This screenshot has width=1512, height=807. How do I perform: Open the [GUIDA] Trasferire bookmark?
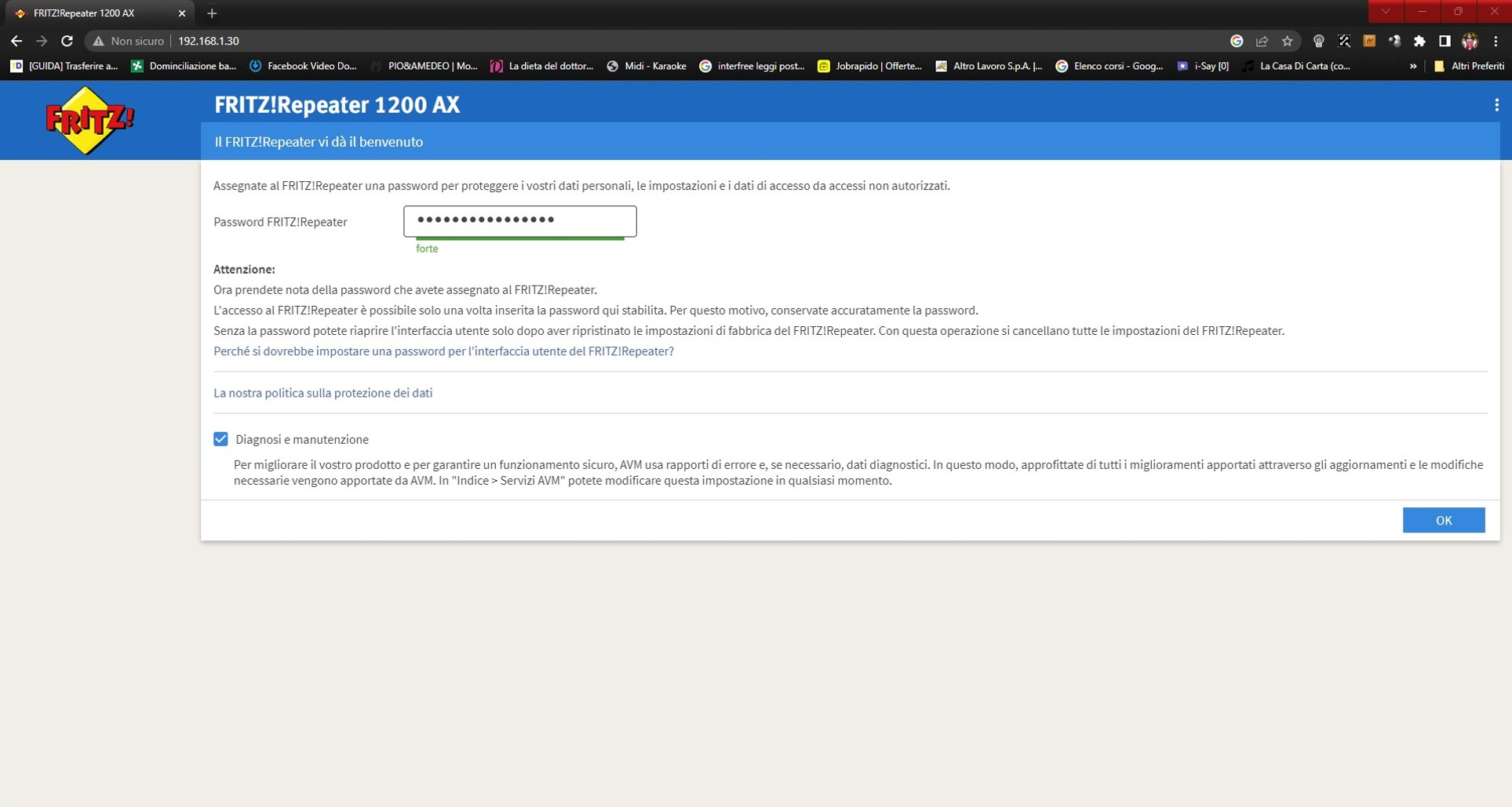[64, 66]
